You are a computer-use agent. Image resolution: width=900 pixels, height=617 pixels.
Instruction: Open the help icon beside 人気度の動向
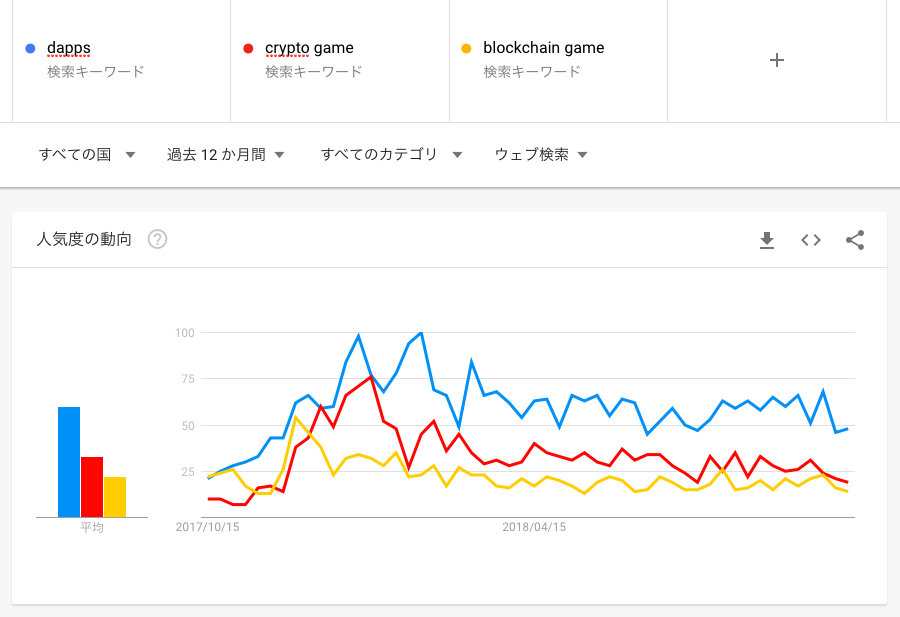click(157, 239)
